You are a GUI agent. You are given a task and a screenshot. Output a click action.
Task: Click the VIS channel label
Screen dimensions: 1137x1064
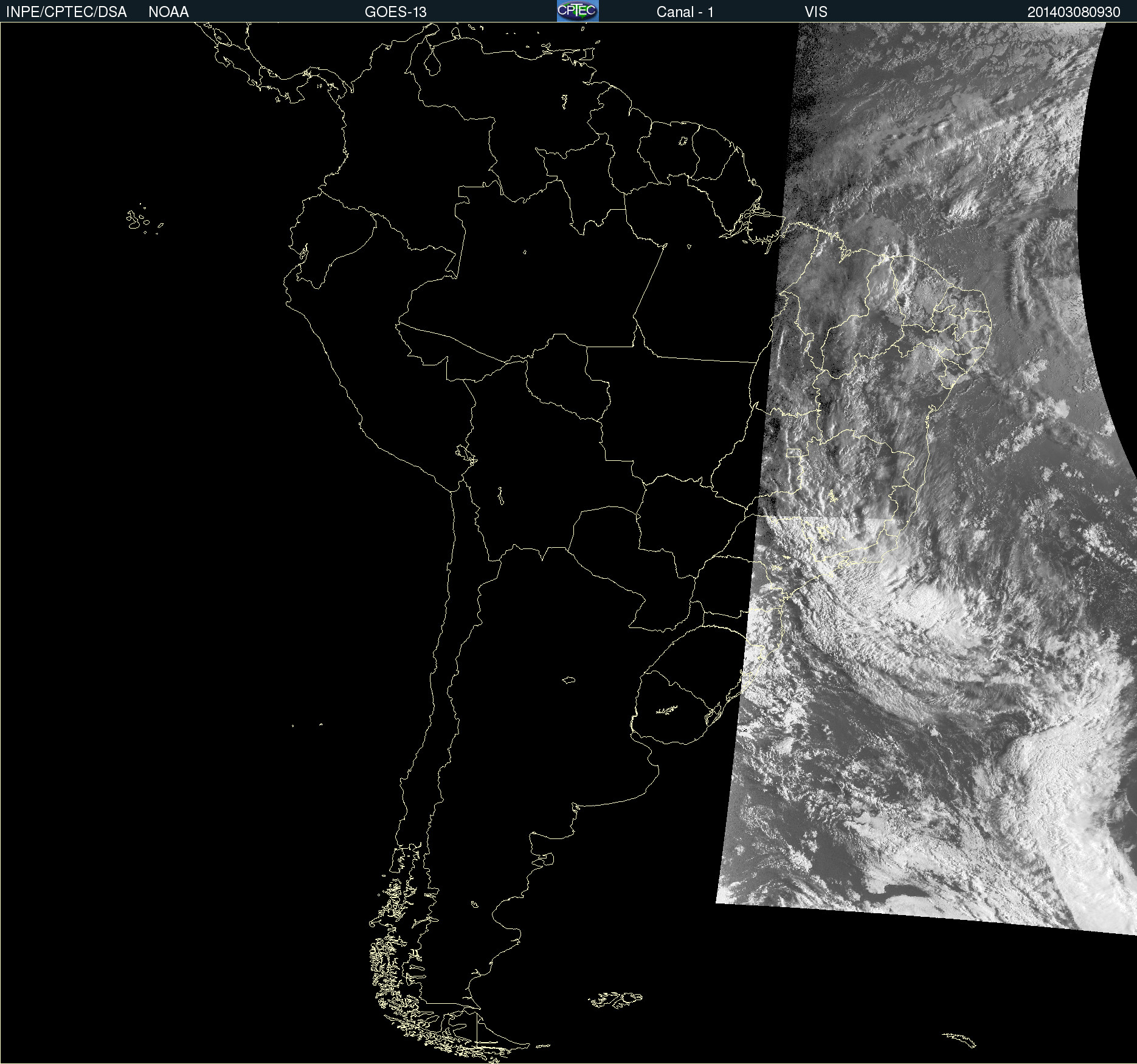click(816, 12)
